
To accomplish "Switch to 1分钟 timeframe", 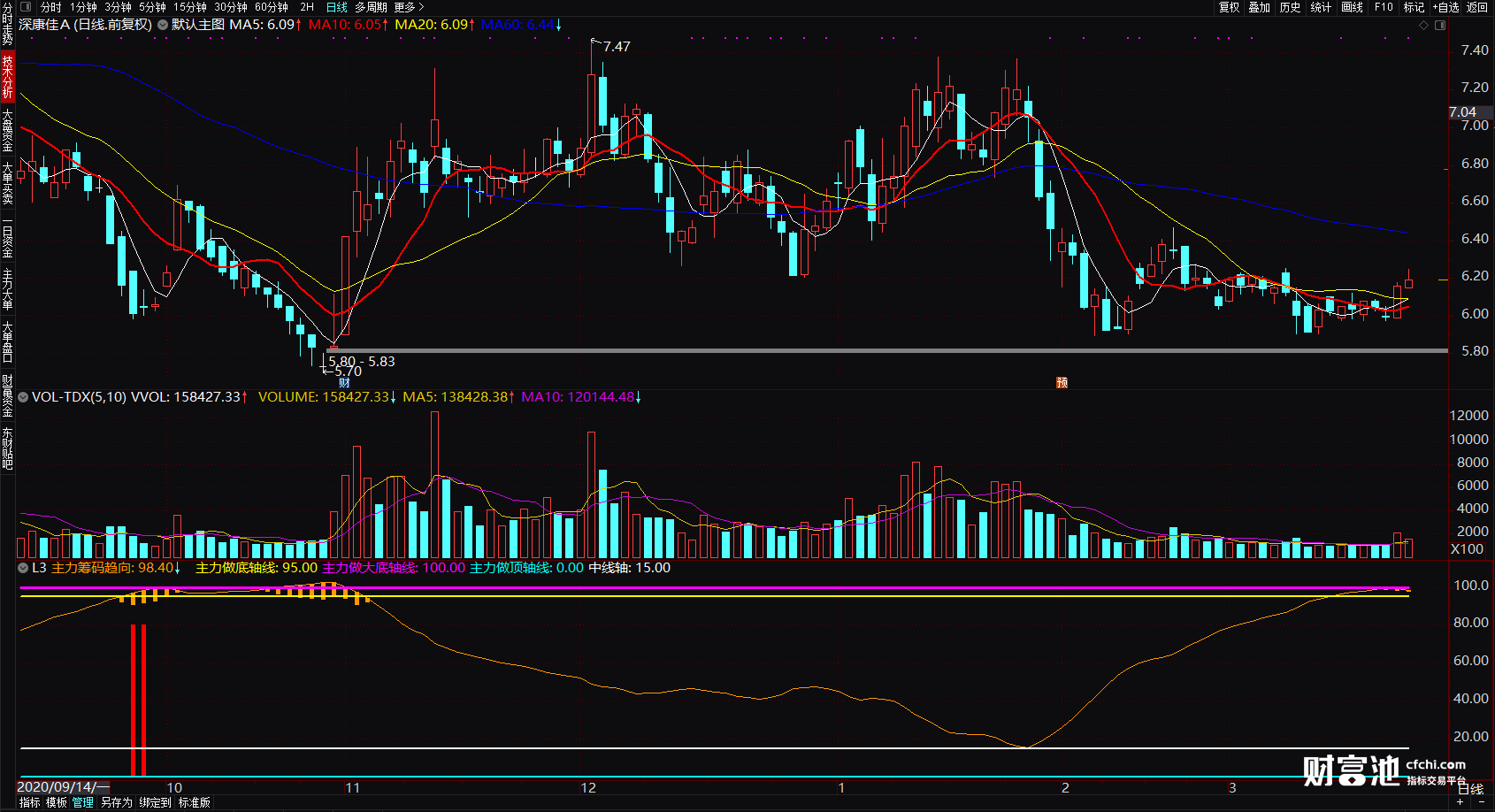I will point(83,7).
